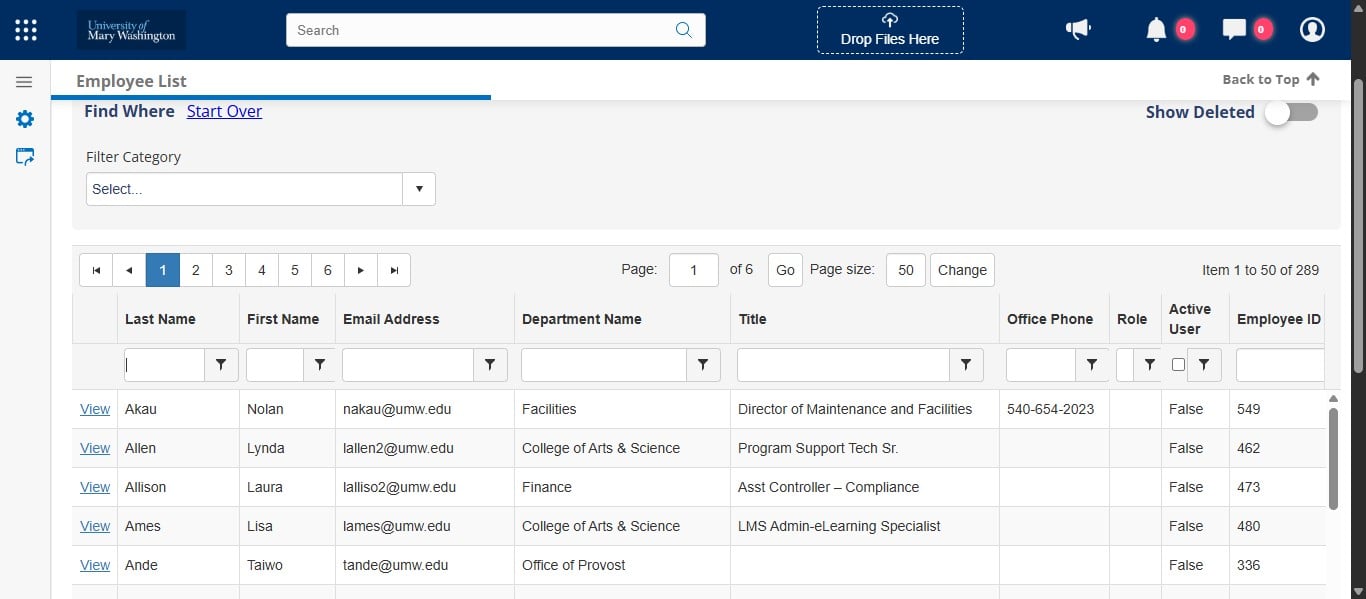Click the announcements megaphone icon
Viewport: 1366px width, 599px height.
click(1078, 29)
